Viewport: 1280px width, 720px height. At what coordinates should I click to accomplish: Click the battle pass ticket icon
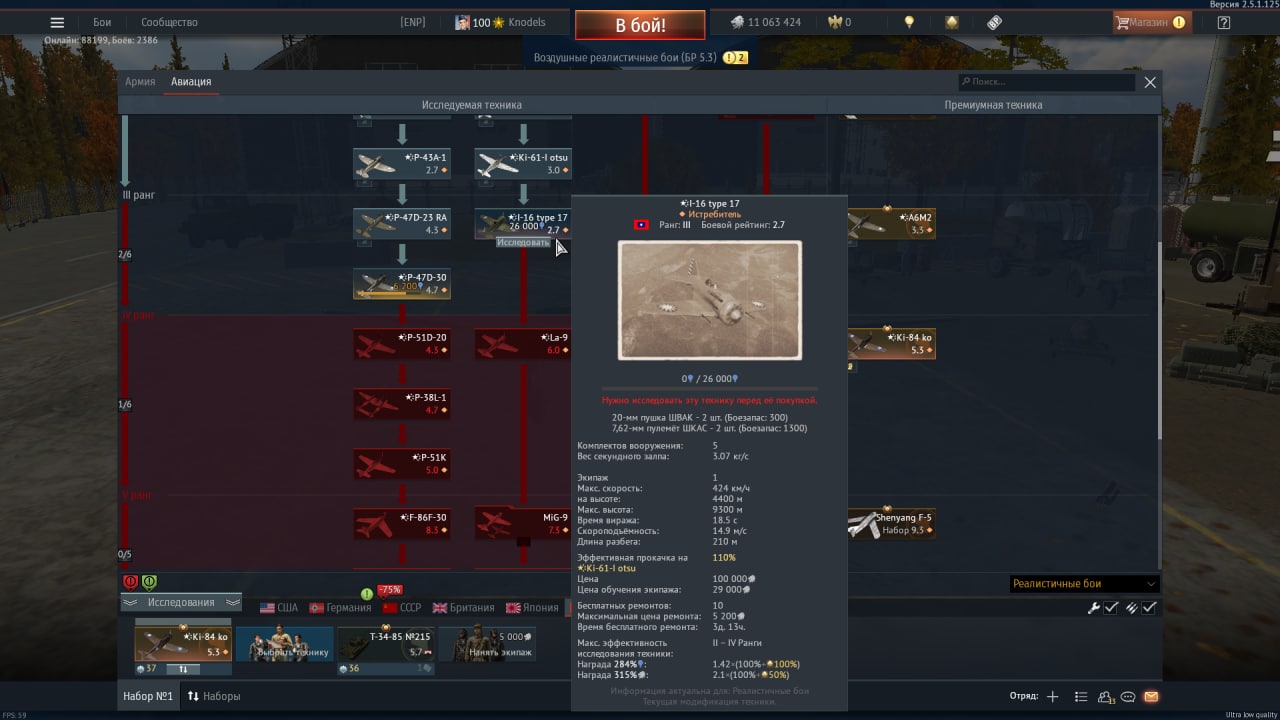994,22
